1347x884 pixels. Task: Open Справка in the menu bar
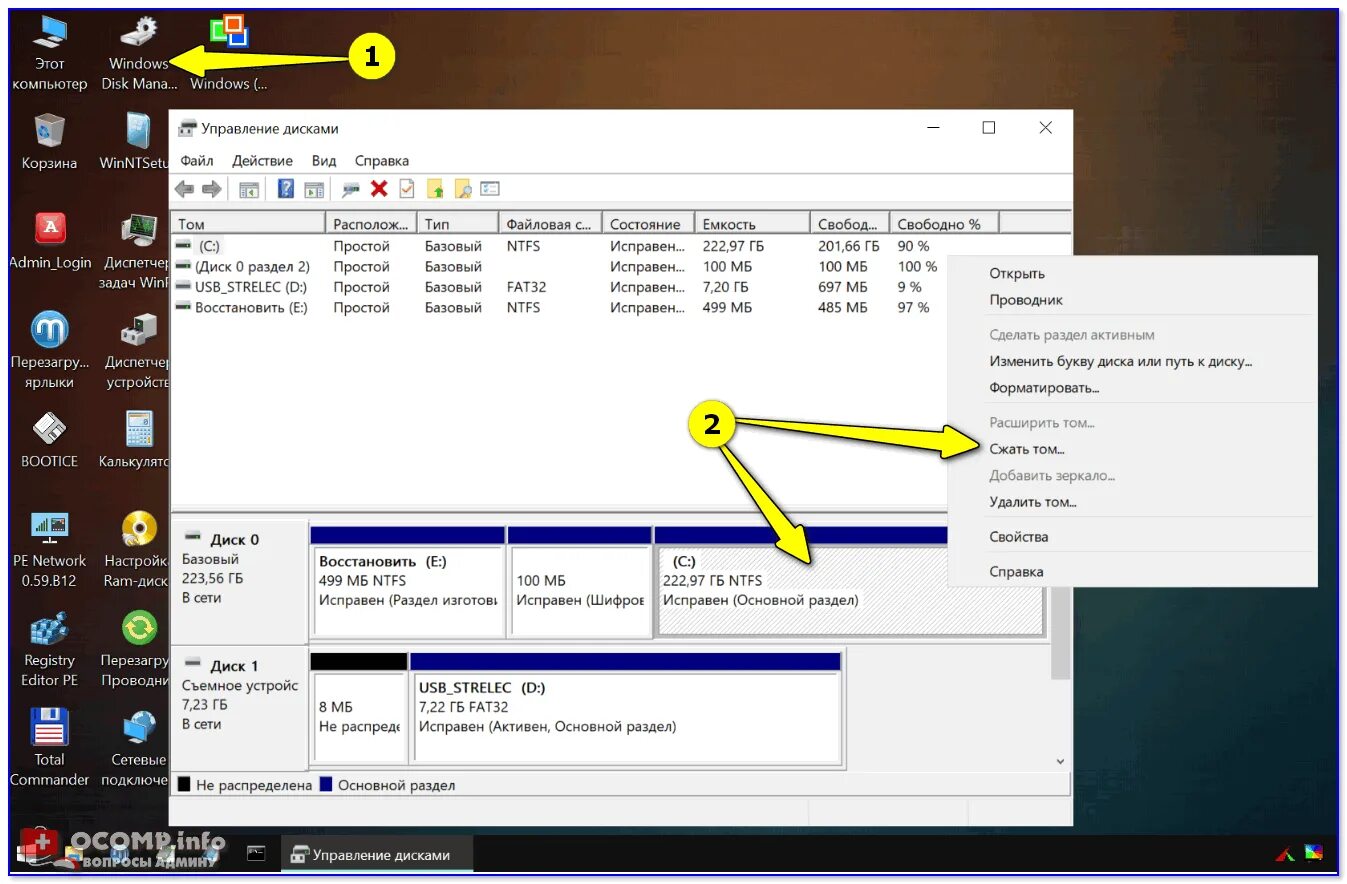point(382,161)
